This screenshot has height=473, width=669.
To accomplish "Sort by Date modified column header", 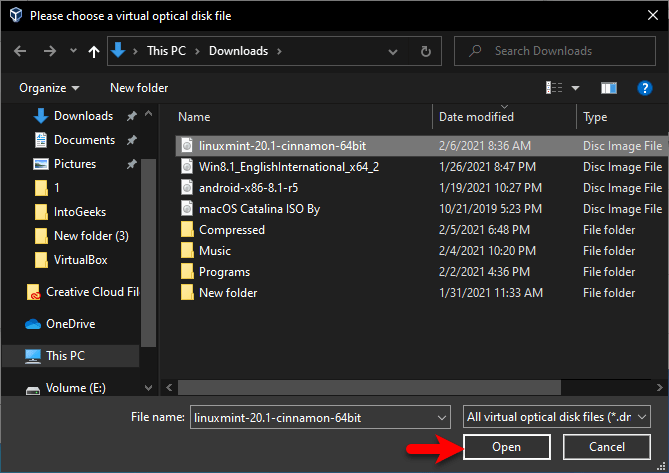I will (476, 117).
